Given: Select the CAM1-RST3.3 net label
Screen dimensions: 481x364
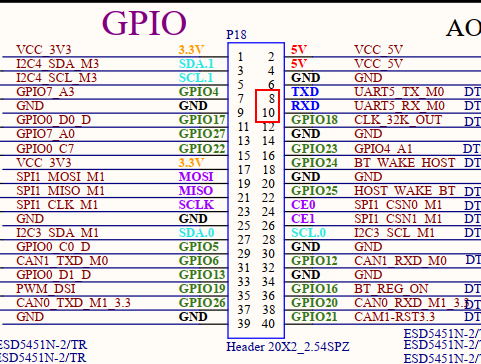Looking at the screenshot, I should tap(395, 317).
